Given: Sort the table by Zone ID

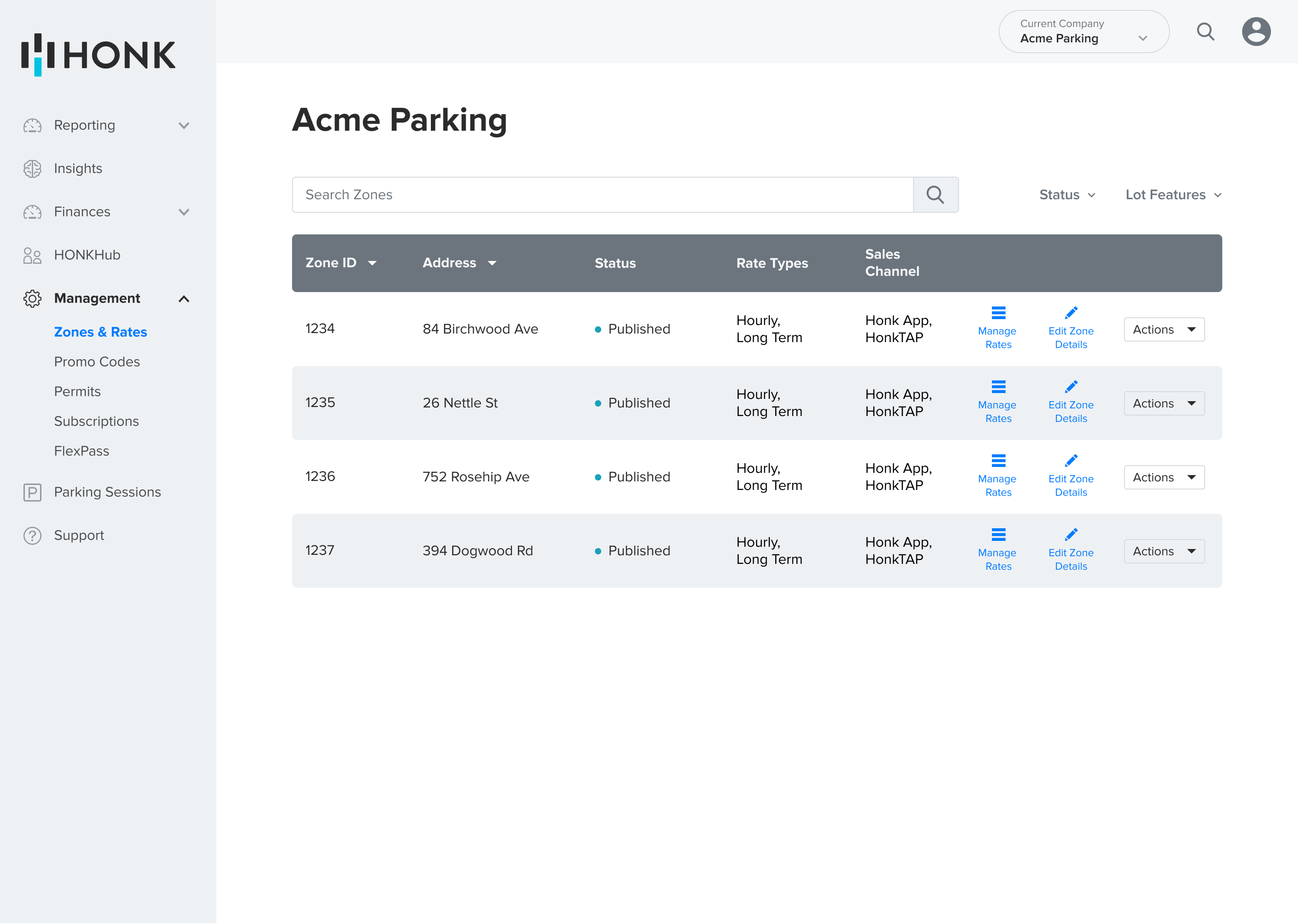Looking at the screenshot, I should coord(341,263).
